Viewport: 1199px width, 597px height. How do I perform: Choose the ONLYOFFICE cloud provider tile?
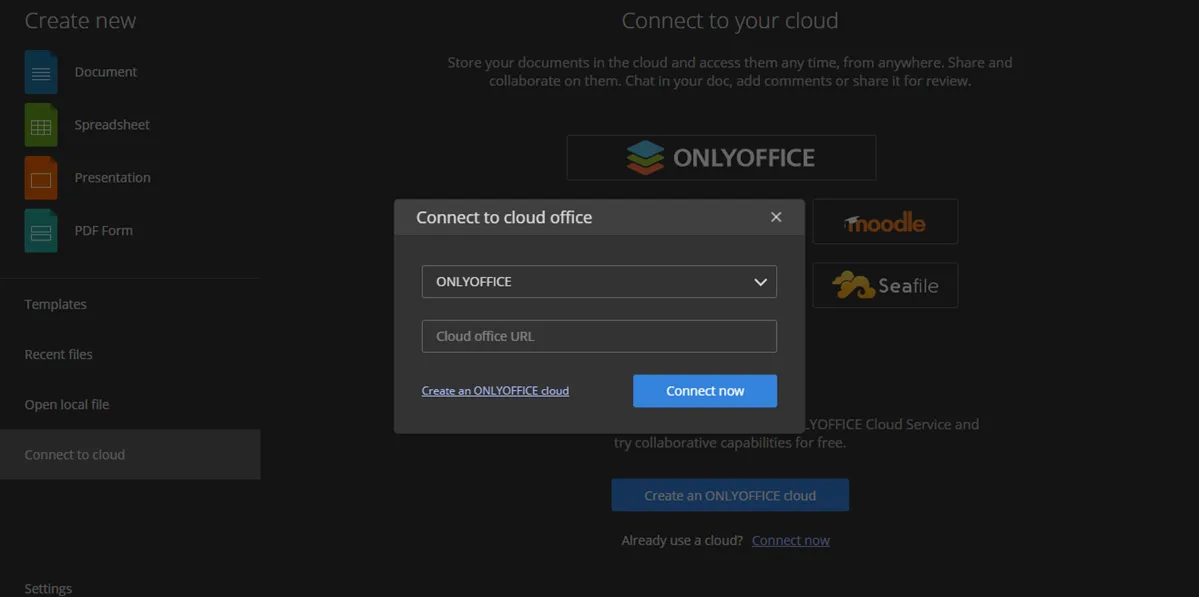(x=721, y=157)
